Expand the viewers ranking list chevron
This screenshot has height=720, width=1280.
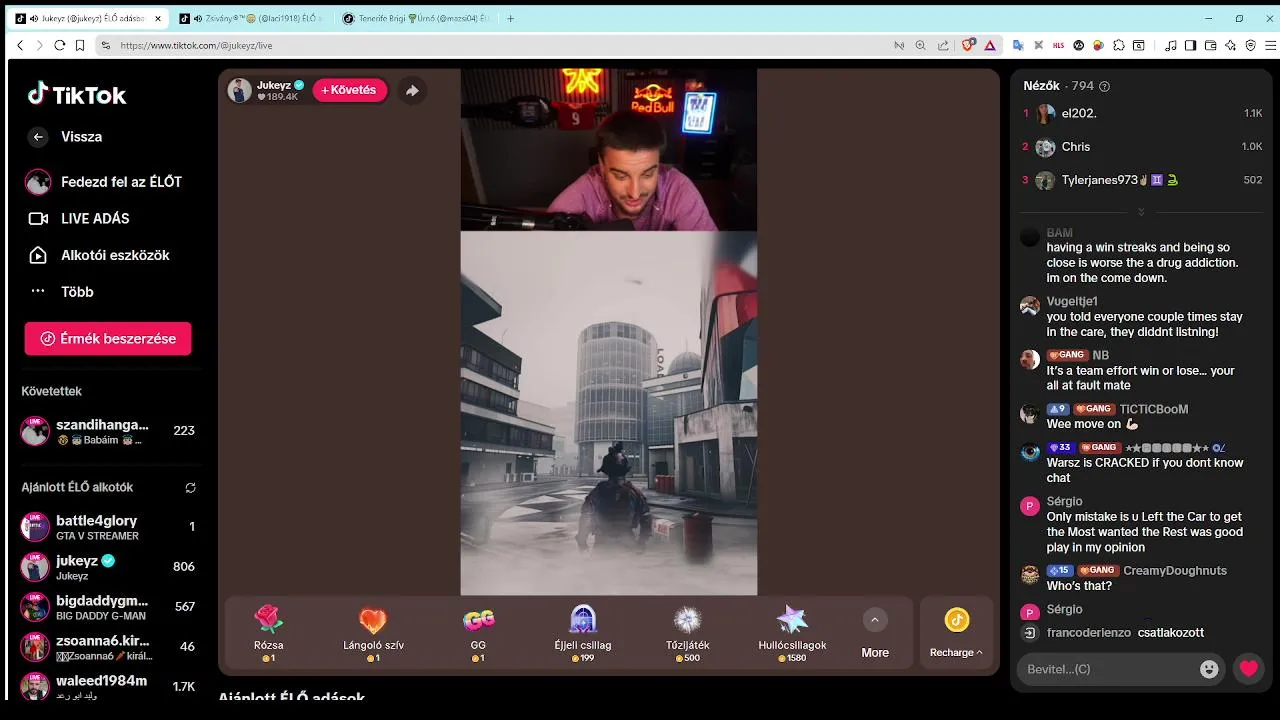pos(1141,212)
